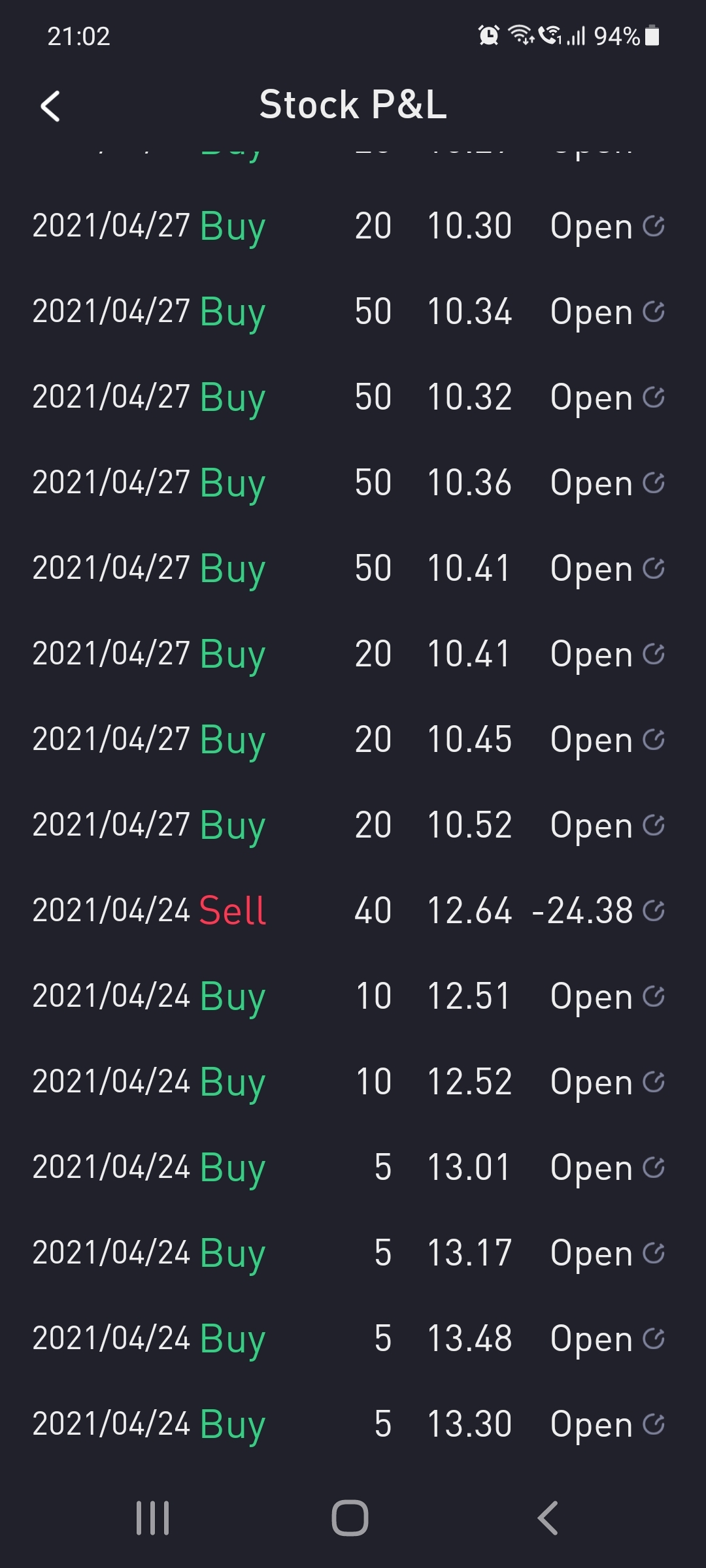Open share icon for the 10.30 buy row
The width and height of the screenshot is (706, 1568).
653,226
